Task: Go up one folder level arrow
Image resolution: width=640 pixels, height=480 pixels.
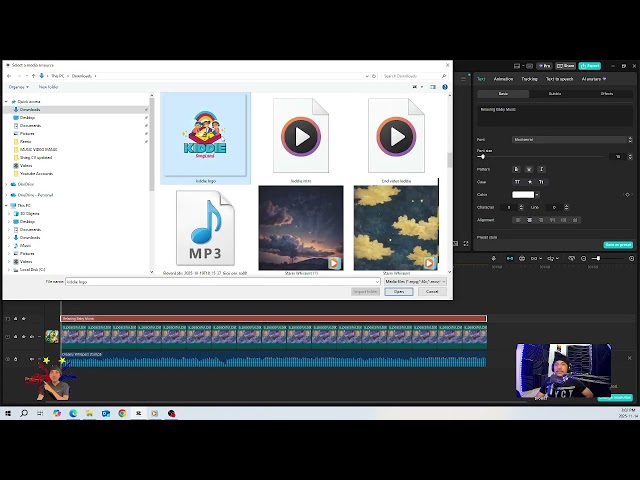Action: point(33,76)
